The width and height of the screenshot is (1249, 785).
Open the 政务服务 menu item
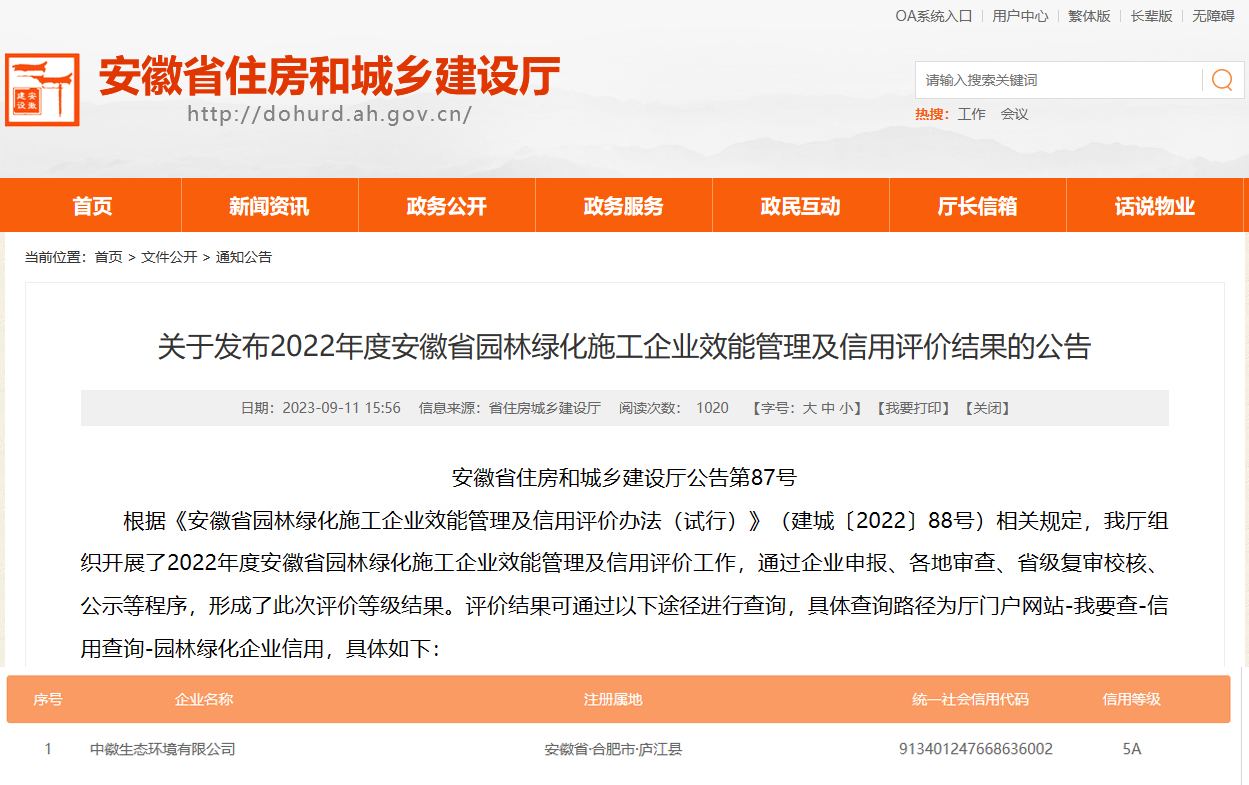(623, 206)
